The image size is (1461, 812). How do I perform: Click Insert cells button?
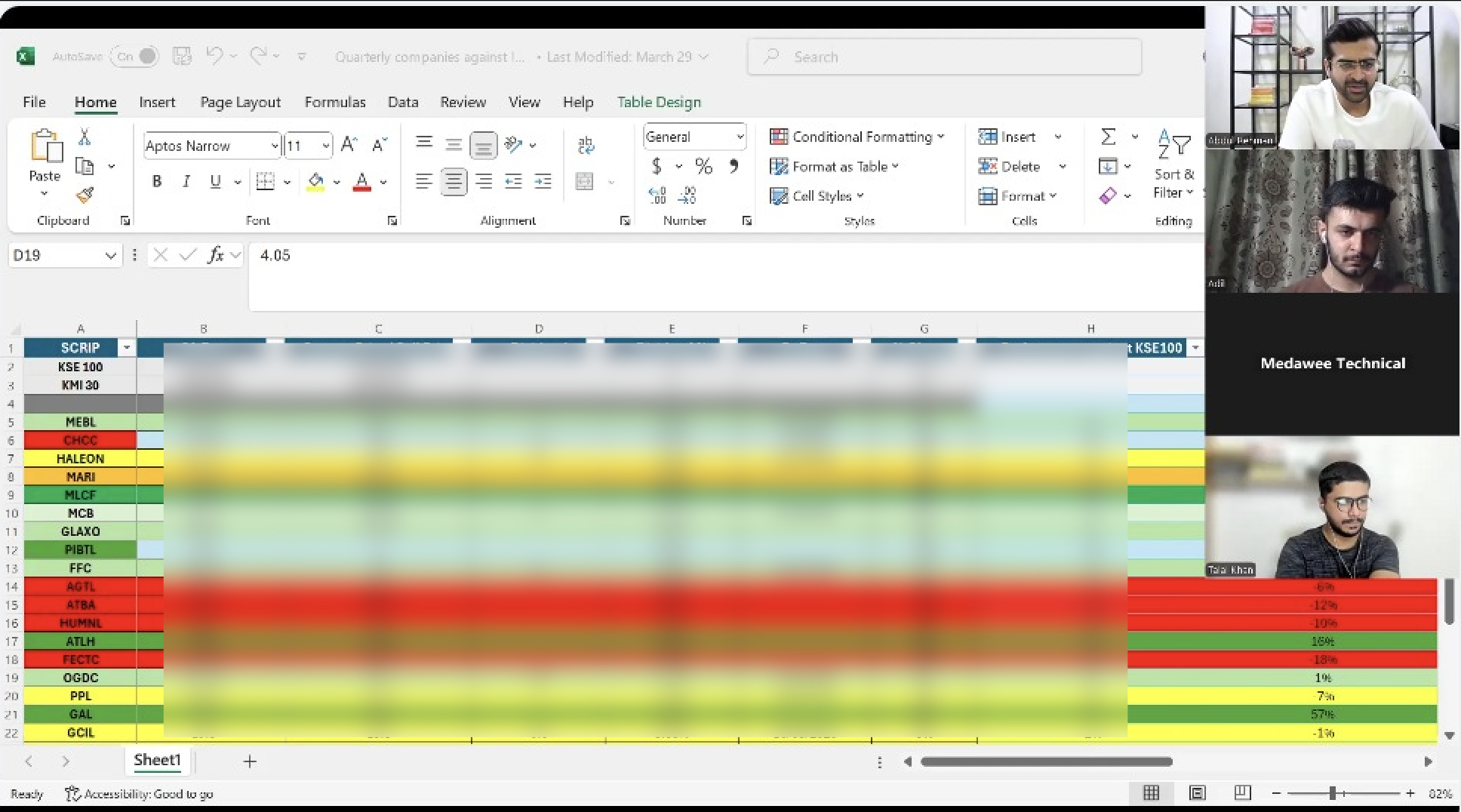(1007, 137)
